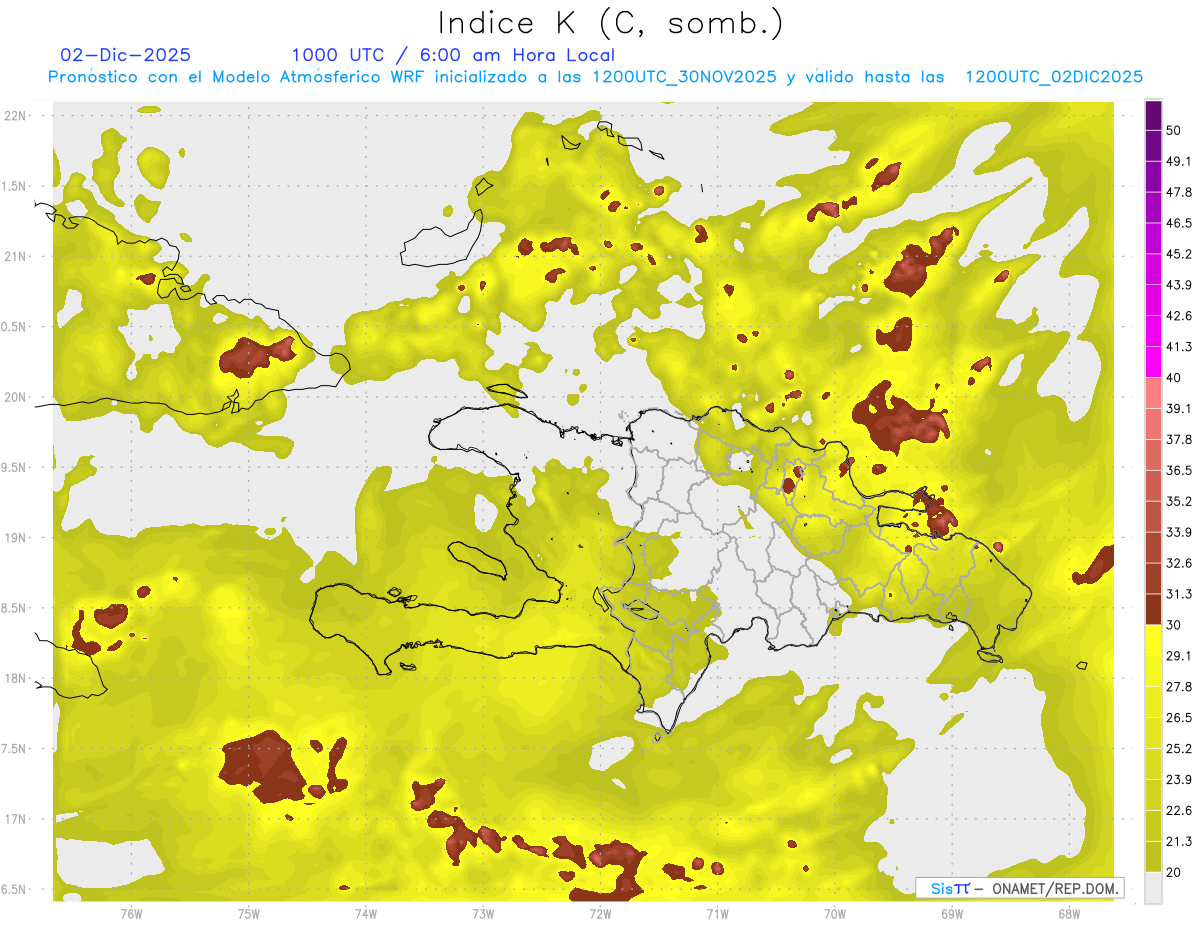Click the colorbar value '35.2'
The image size is (1200, 927).
pos(1180,501)
